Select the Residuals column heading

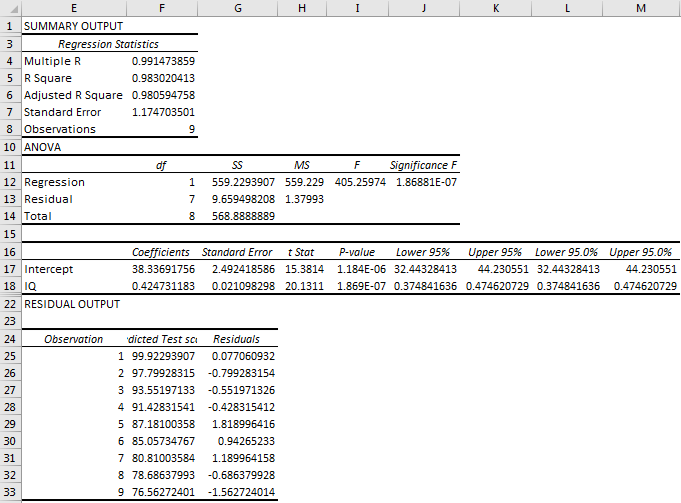point(236,339)
